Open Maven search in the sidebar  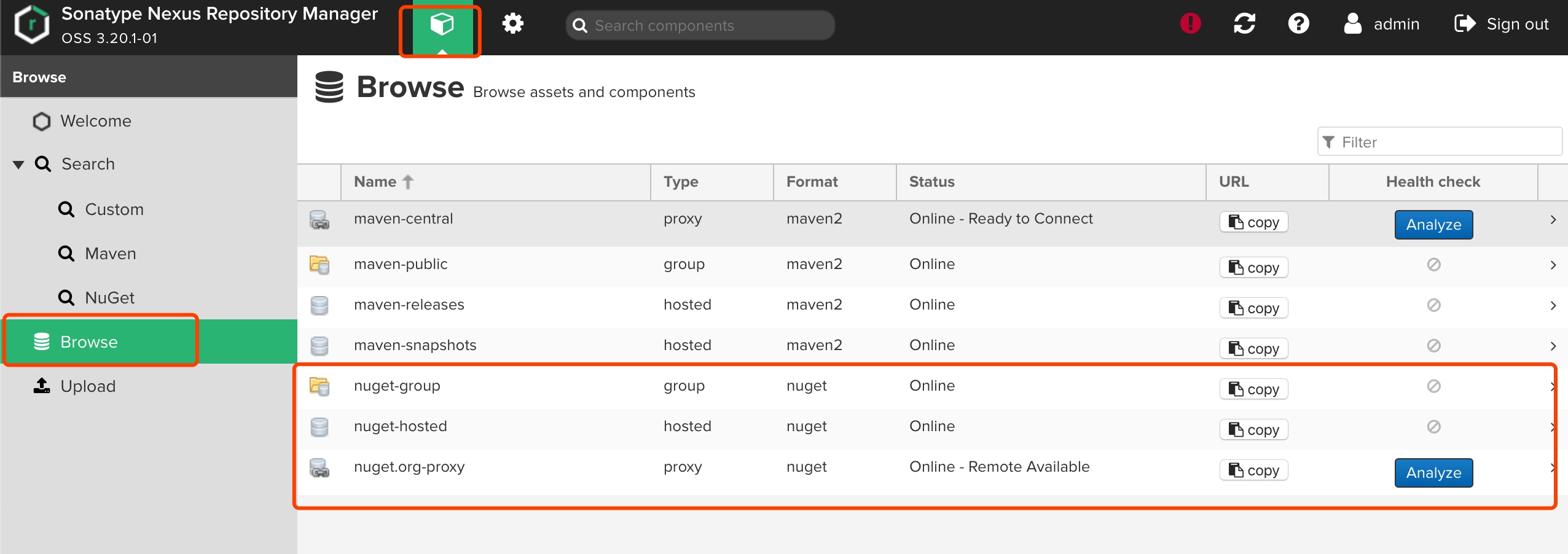(149, 254)
